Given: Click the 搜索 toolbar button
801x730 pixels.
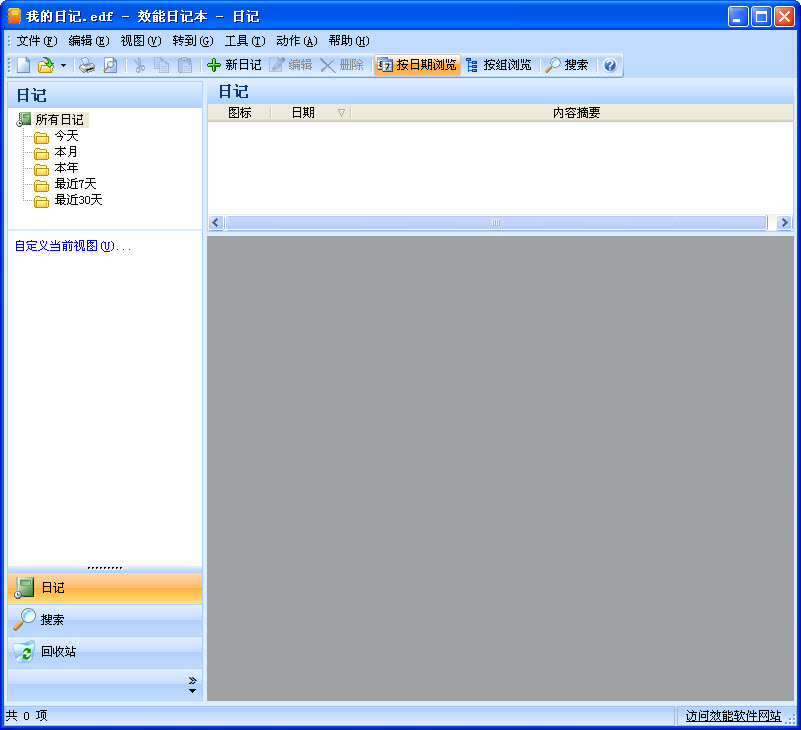Looking at the screenshot, I should click(x=567, y=65).
